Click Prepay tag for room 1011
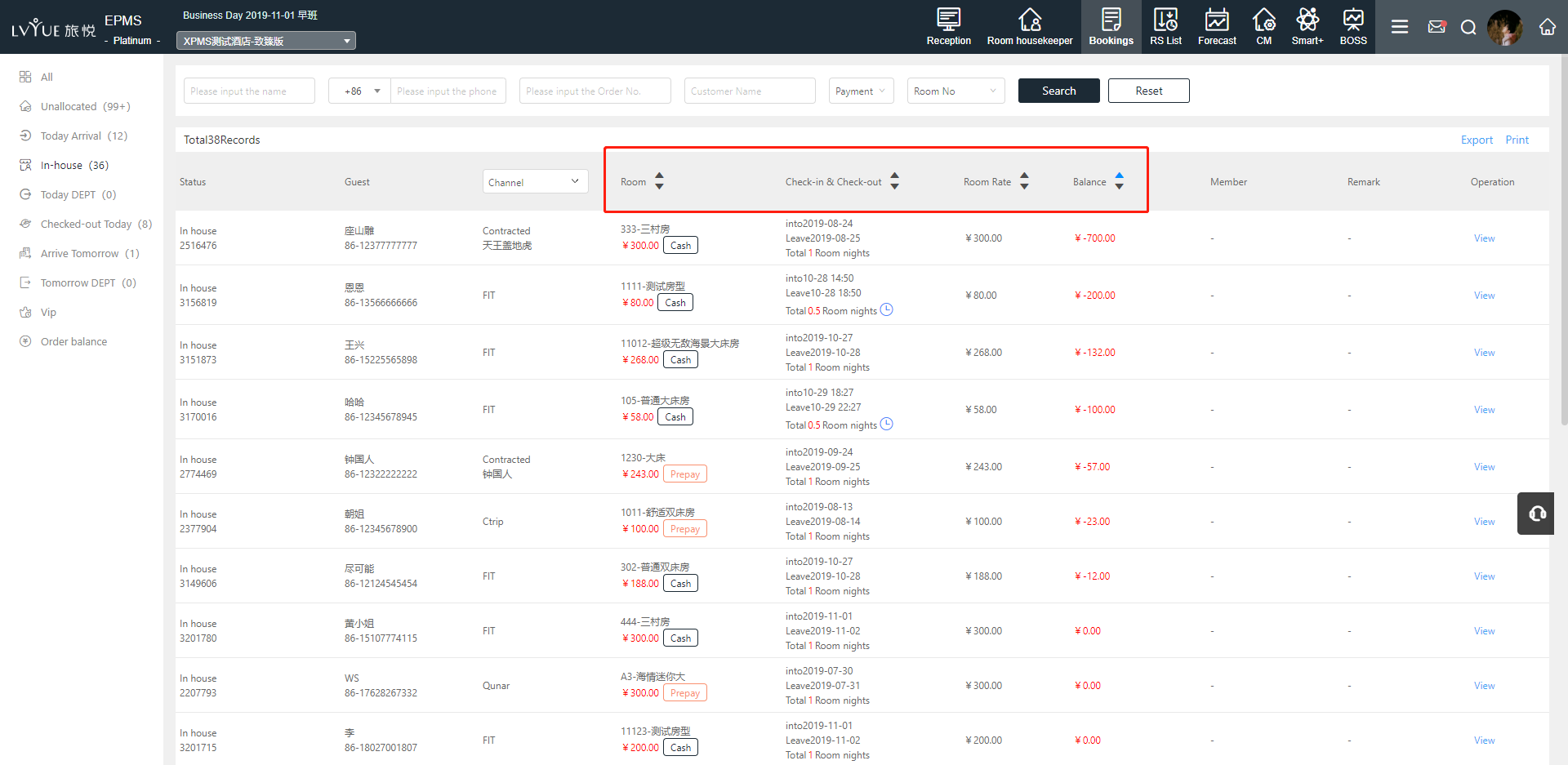The width and height of the screenshot is (1568, 765). [684, 529]
